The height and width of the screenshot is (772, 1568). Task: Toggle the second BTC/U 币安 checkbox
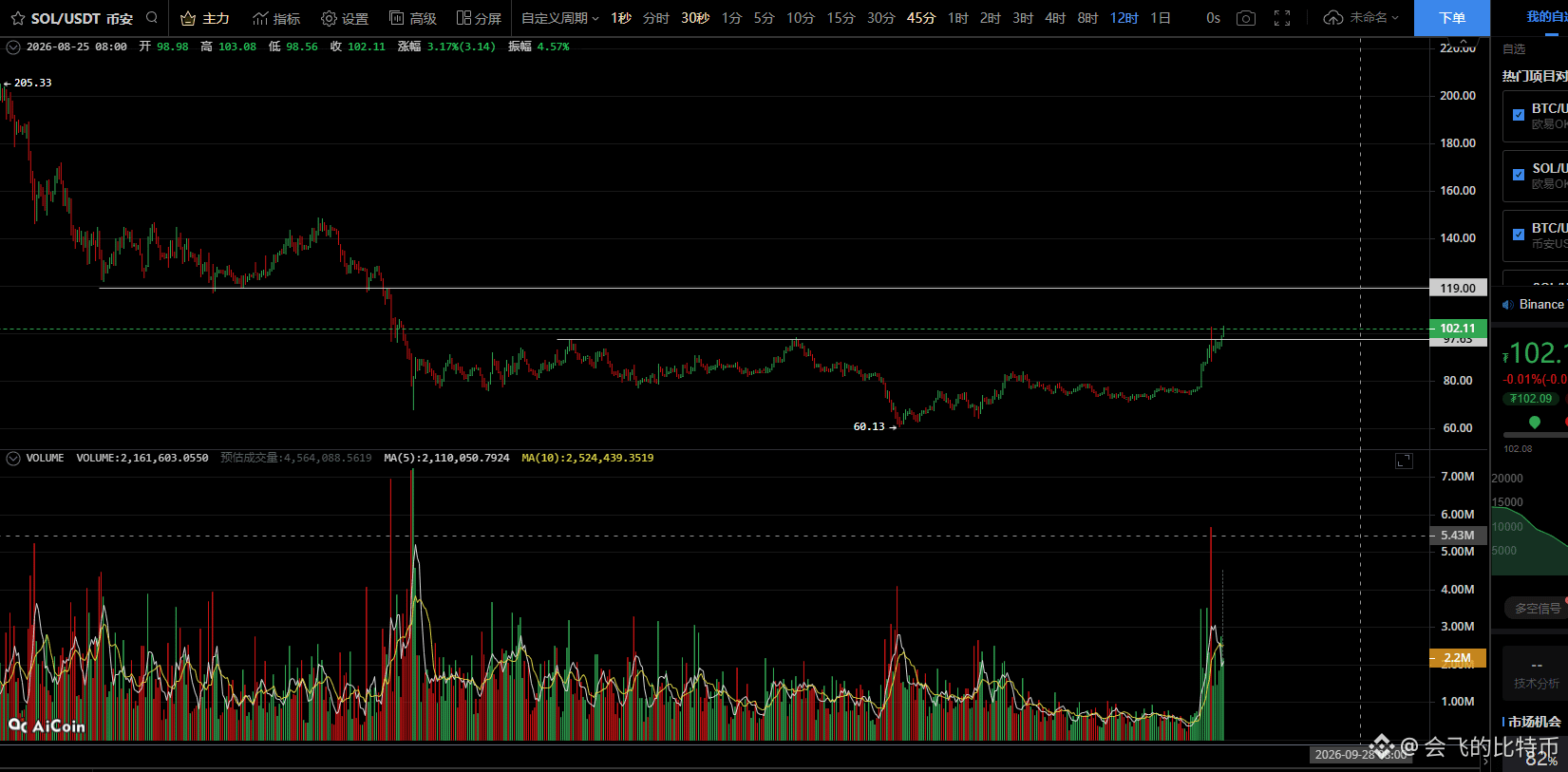coord(1518,235)
